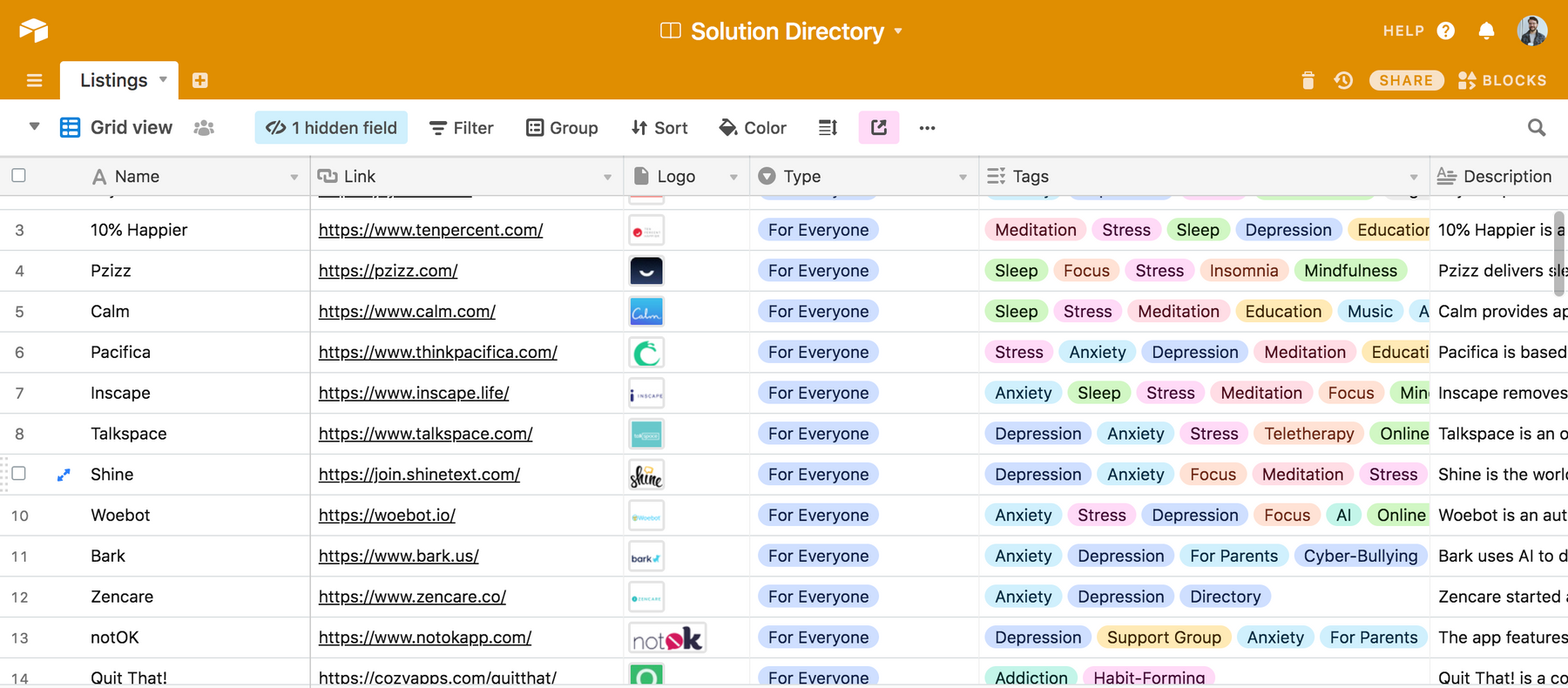Check the Shine row checkbox
The width and height of the screenshot is (1568, 688).
click(x=18, y=474)
